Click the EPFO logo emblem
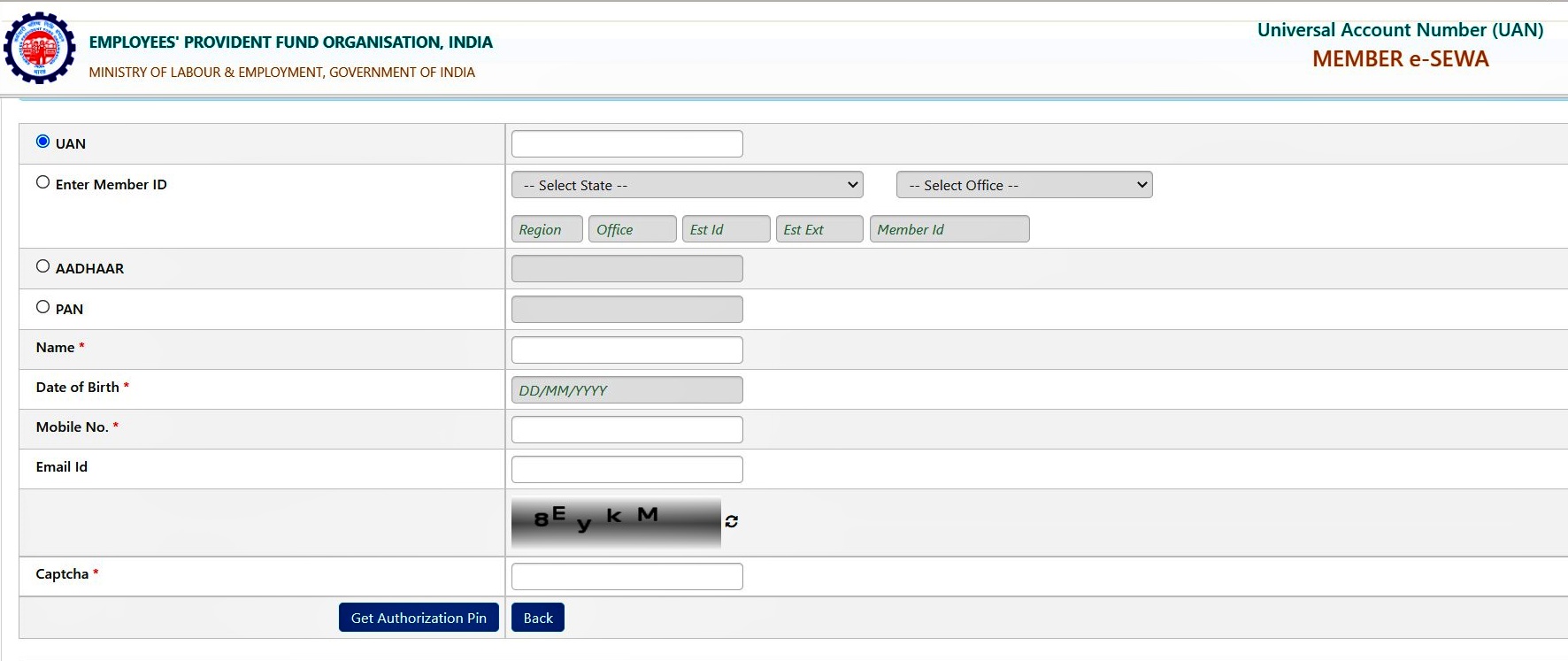 40,49
